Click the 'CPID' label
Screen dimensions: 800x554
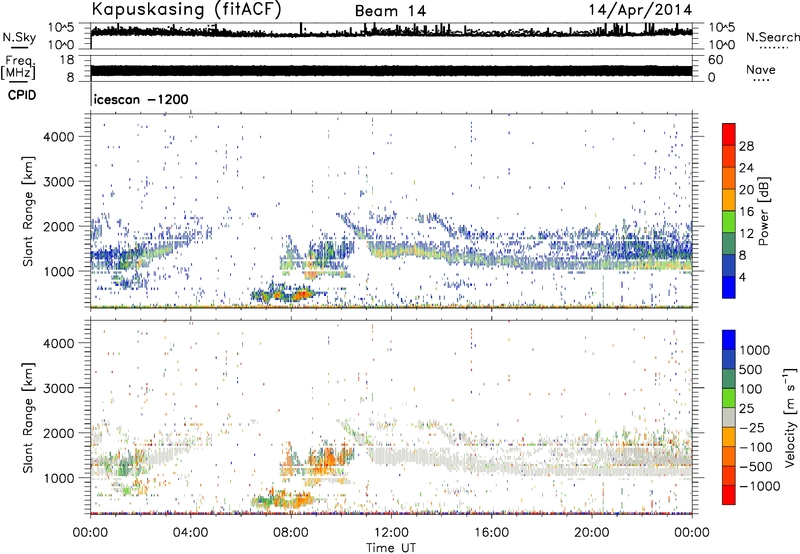(x=22, y=95)
